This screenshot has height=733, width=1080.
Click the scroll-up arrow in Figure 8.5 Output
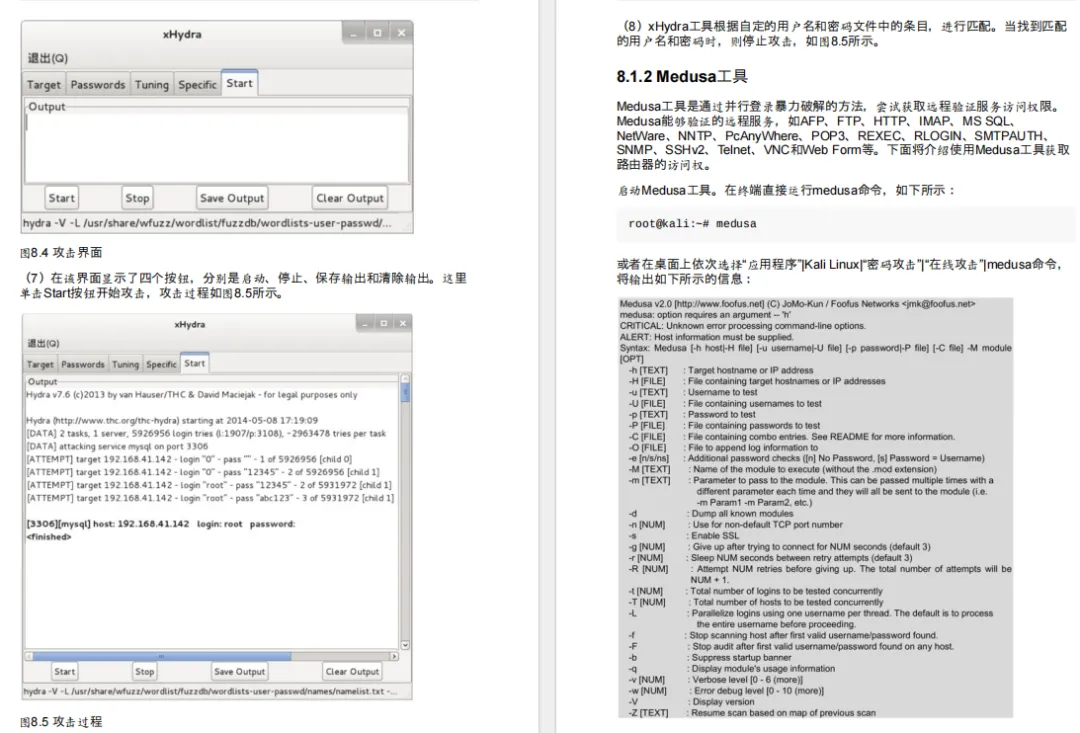click(406, 378)
